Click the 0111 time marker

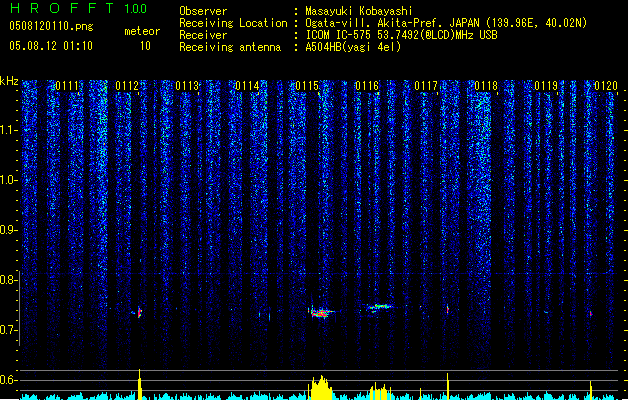[x=67, y=86]
